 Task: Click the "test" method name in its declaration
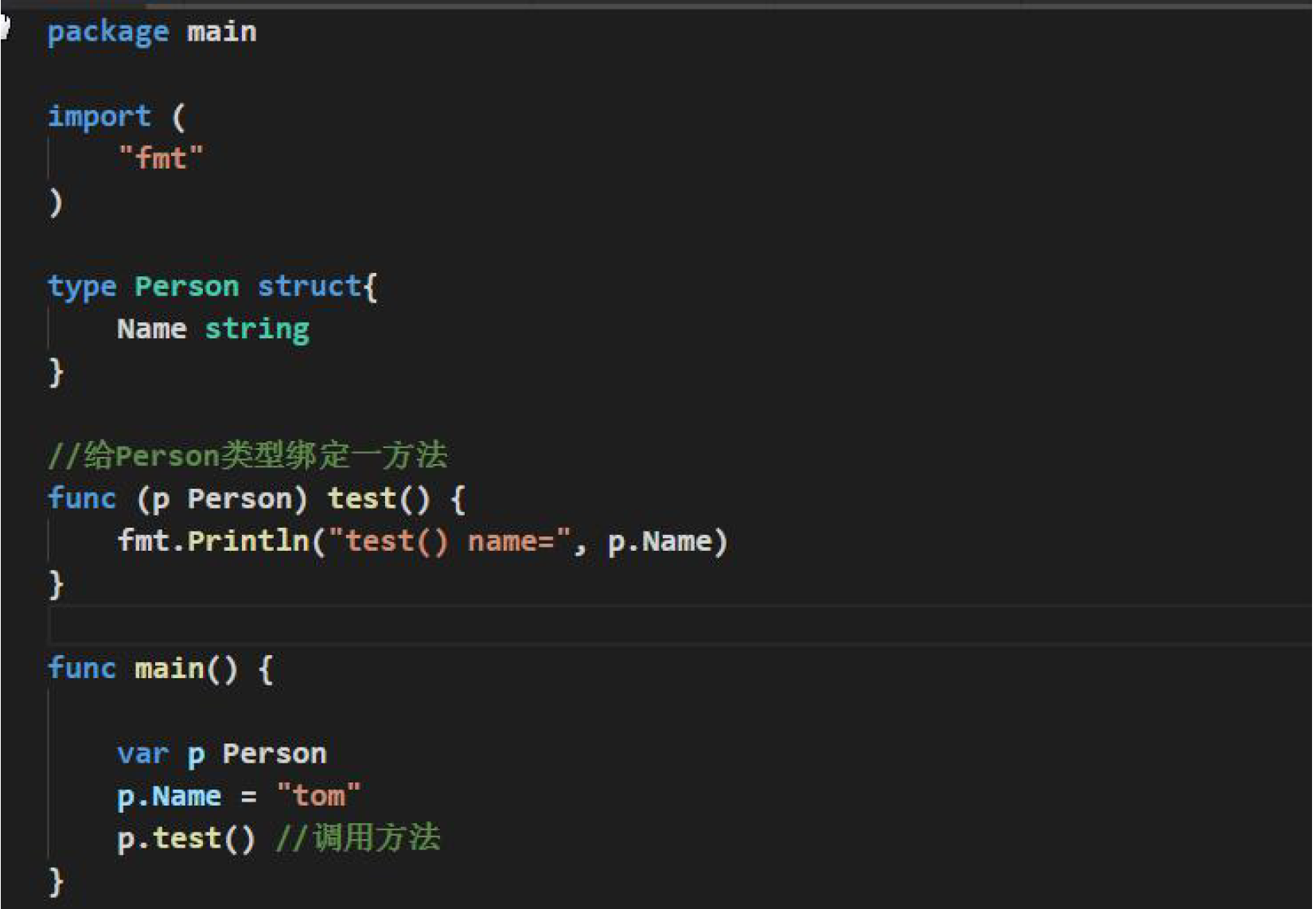[x=361, y=498]
